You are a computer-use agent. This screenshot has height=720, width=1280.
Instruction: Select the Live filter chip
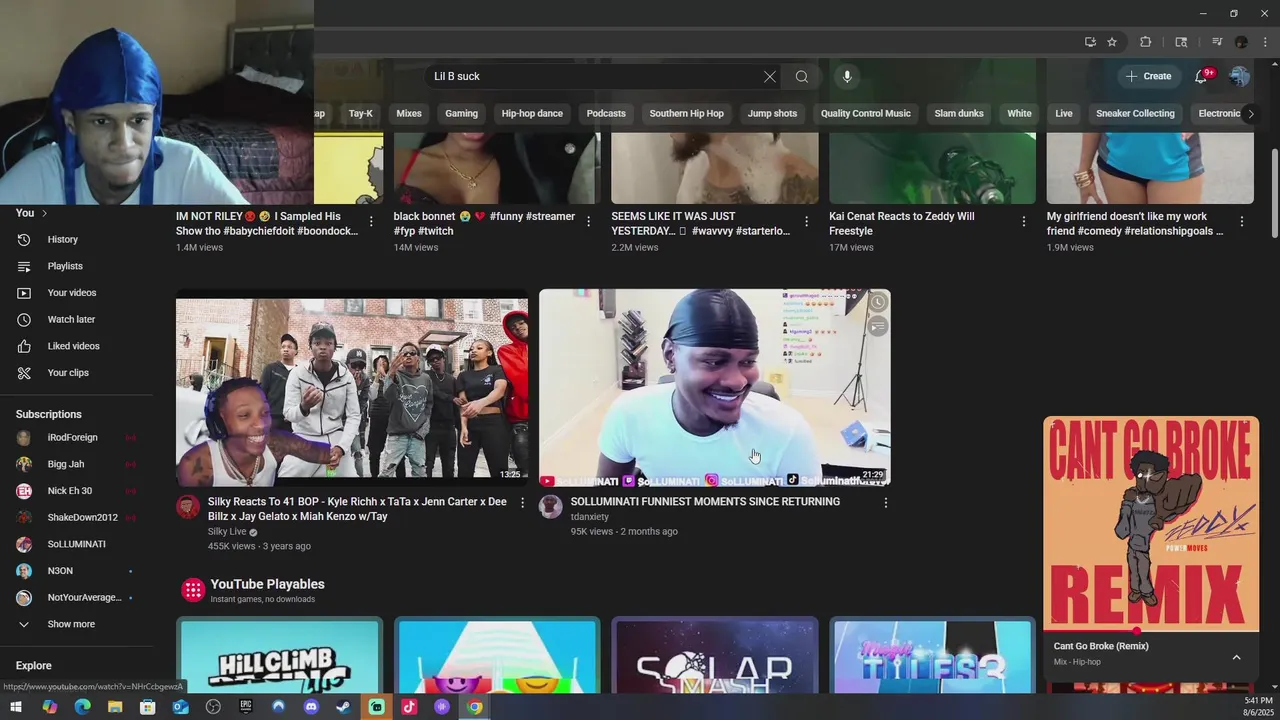click(x=1063, y=113)
